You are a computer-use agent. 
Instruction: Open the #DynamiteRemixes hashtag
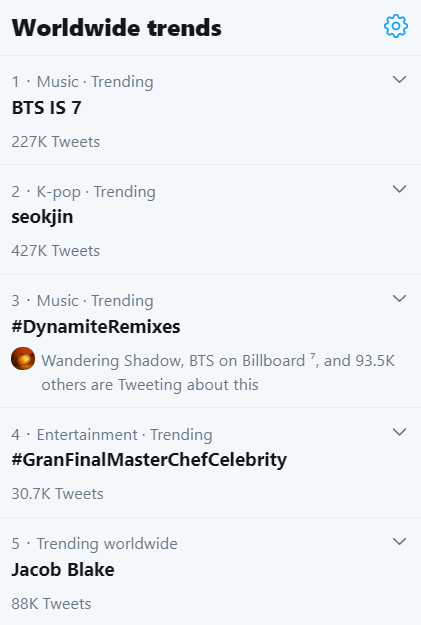96,327
